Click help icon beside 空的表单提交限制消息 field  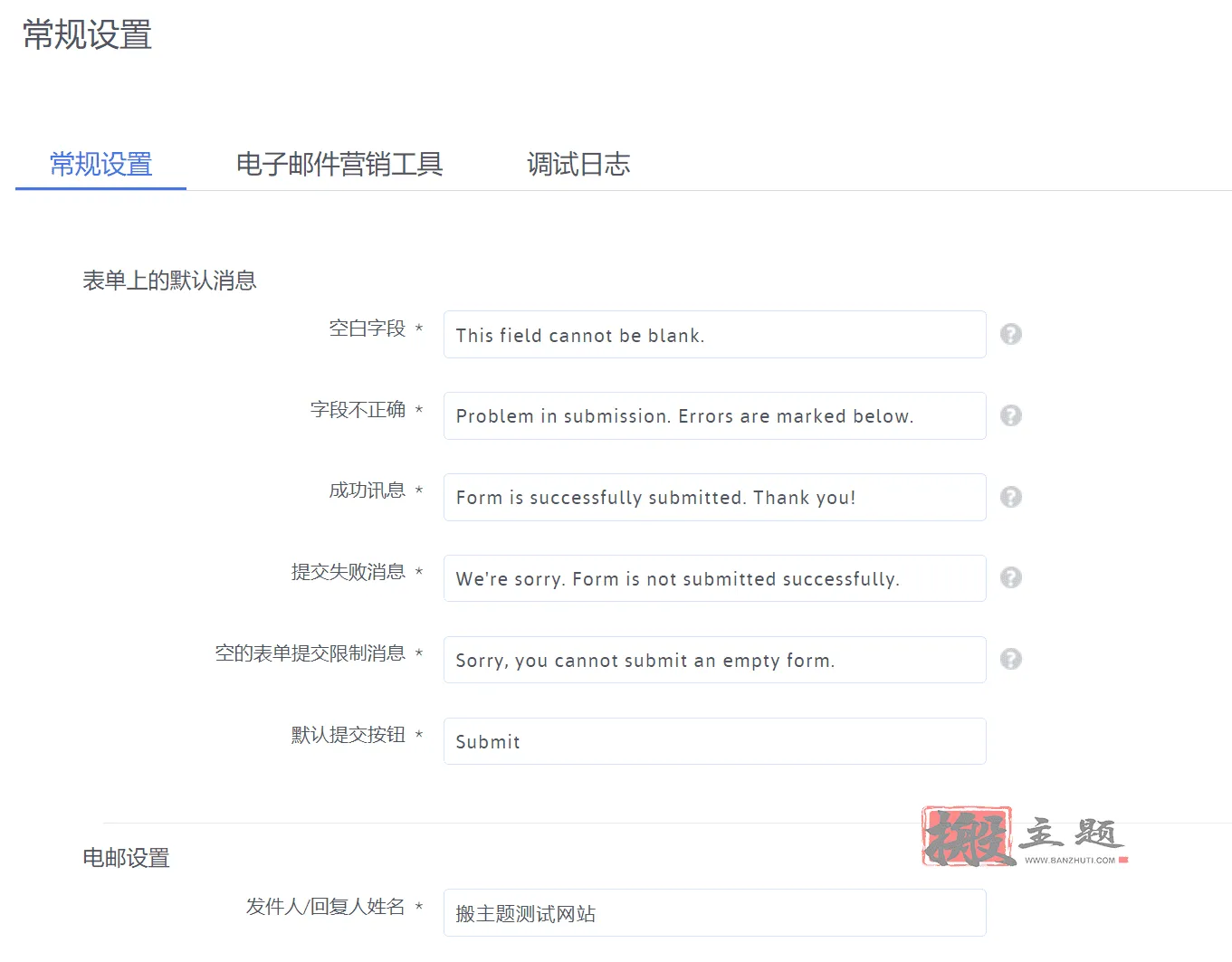point(1011,659)
